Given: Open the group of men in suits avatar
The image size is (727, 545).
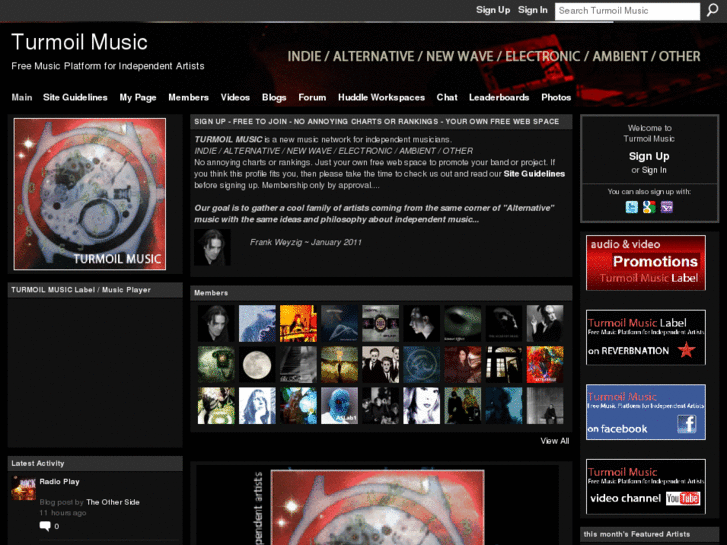Looking at the screenshot, I should pos(381,365).
